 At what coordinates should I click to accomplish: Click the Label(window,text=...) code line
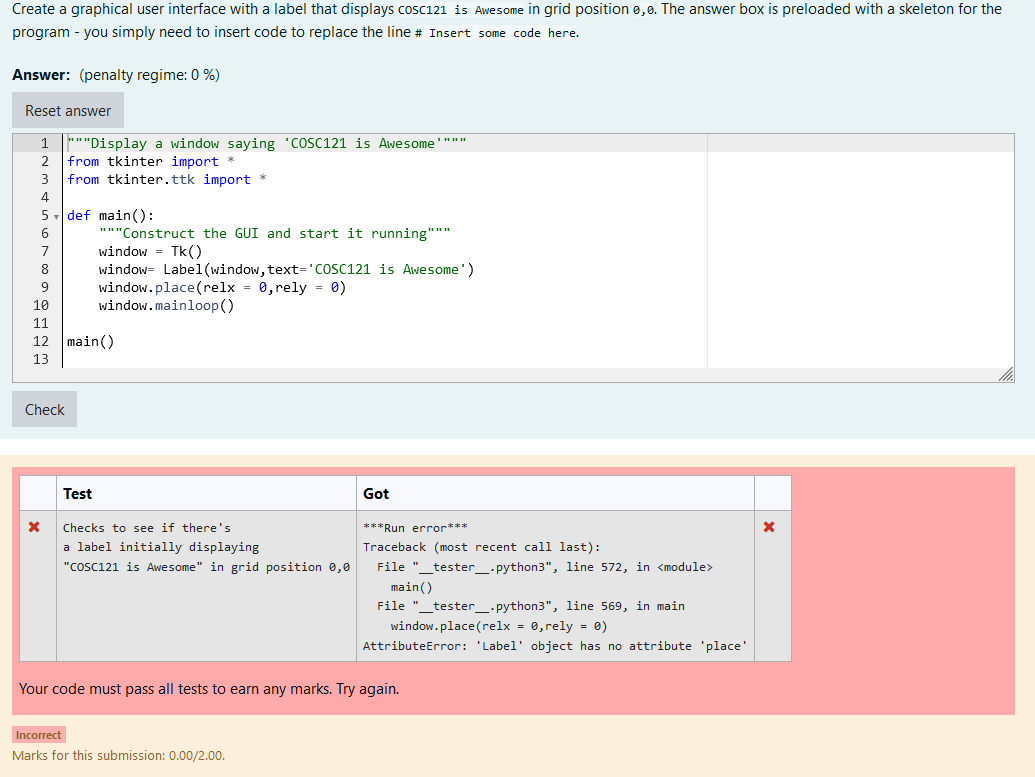tap(286, 269)
